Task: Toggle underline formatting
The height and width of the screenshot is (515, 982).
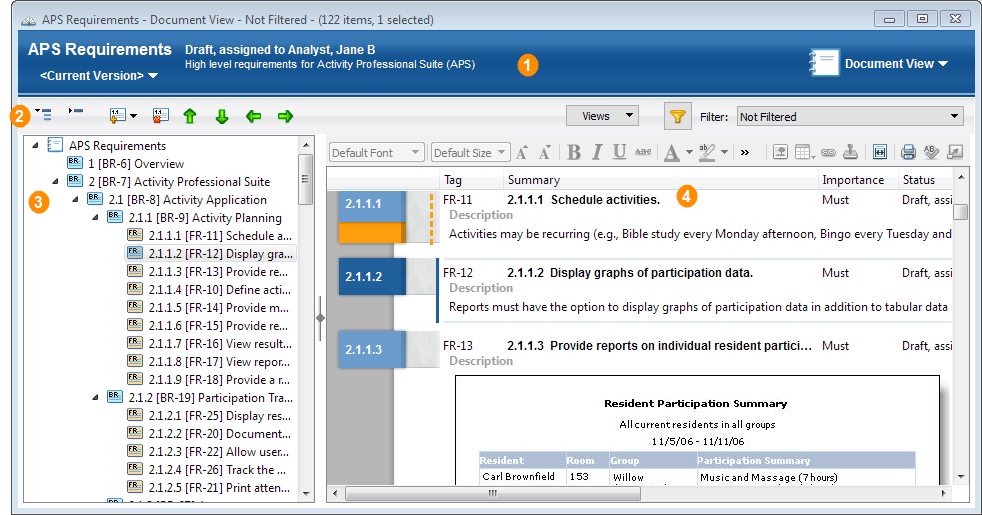Action: 620,152
